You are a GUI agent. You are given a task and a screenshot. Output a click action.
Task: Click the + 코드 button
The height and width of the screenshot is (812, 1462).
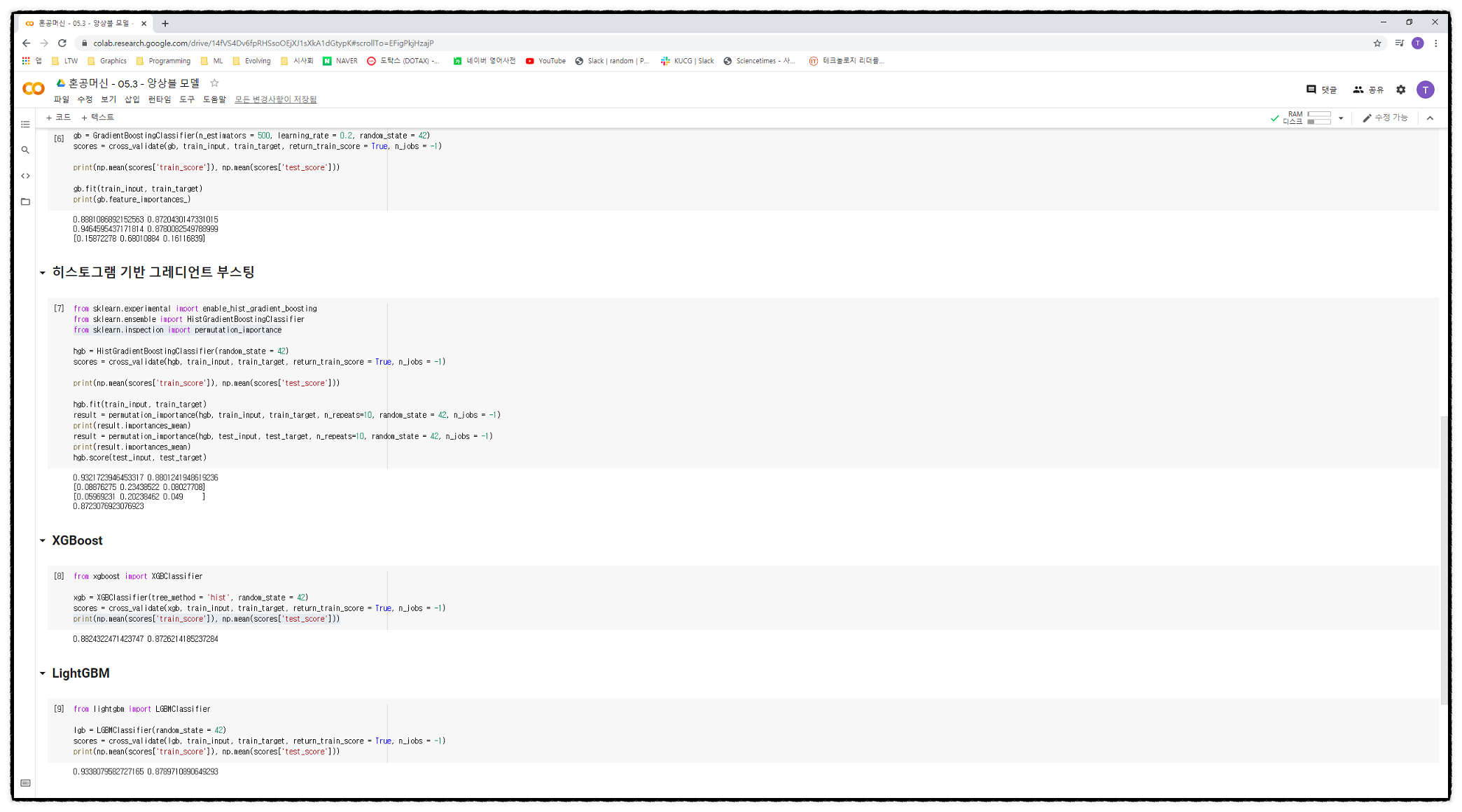58,118
